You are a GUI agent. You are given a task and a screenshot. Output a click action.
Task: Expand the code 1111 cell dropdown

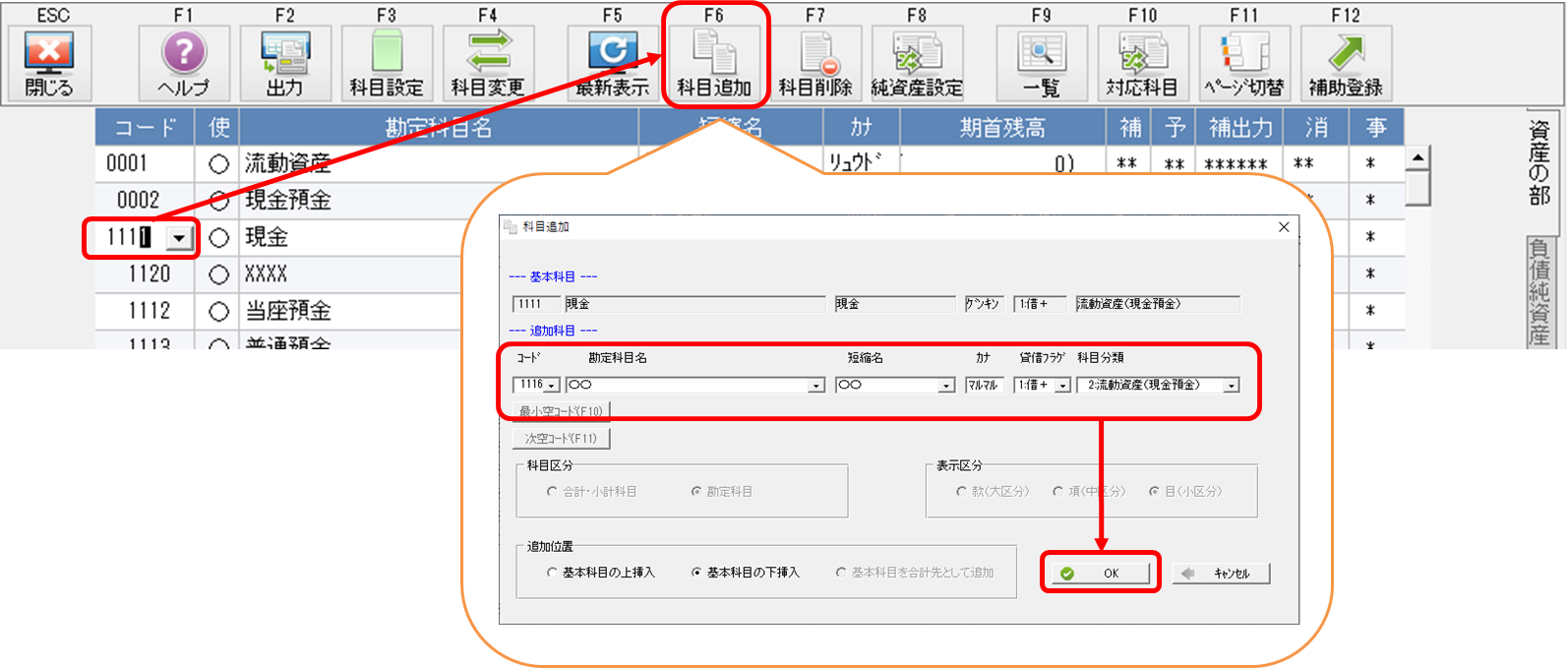click(178, 238)
